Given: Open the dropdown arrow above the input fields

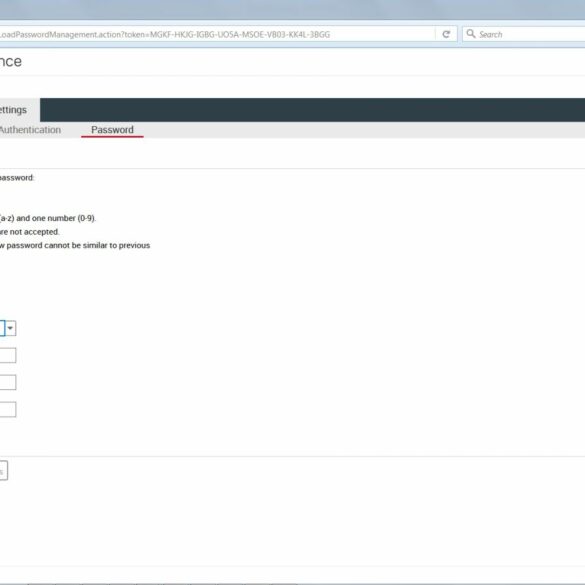Looking at the screenshot, I should tap(10, 328).
